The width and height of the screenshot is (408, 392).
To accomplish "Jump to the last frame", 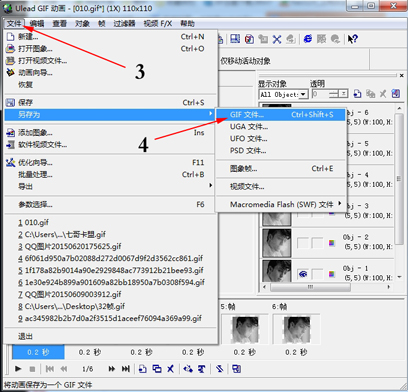I will pos(125,369).
